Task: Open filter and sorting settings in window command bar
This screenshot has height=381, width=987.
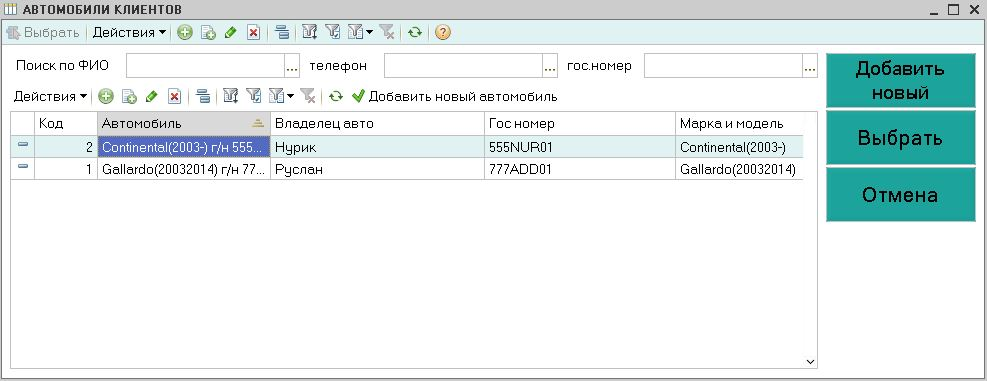Action: 309,33
